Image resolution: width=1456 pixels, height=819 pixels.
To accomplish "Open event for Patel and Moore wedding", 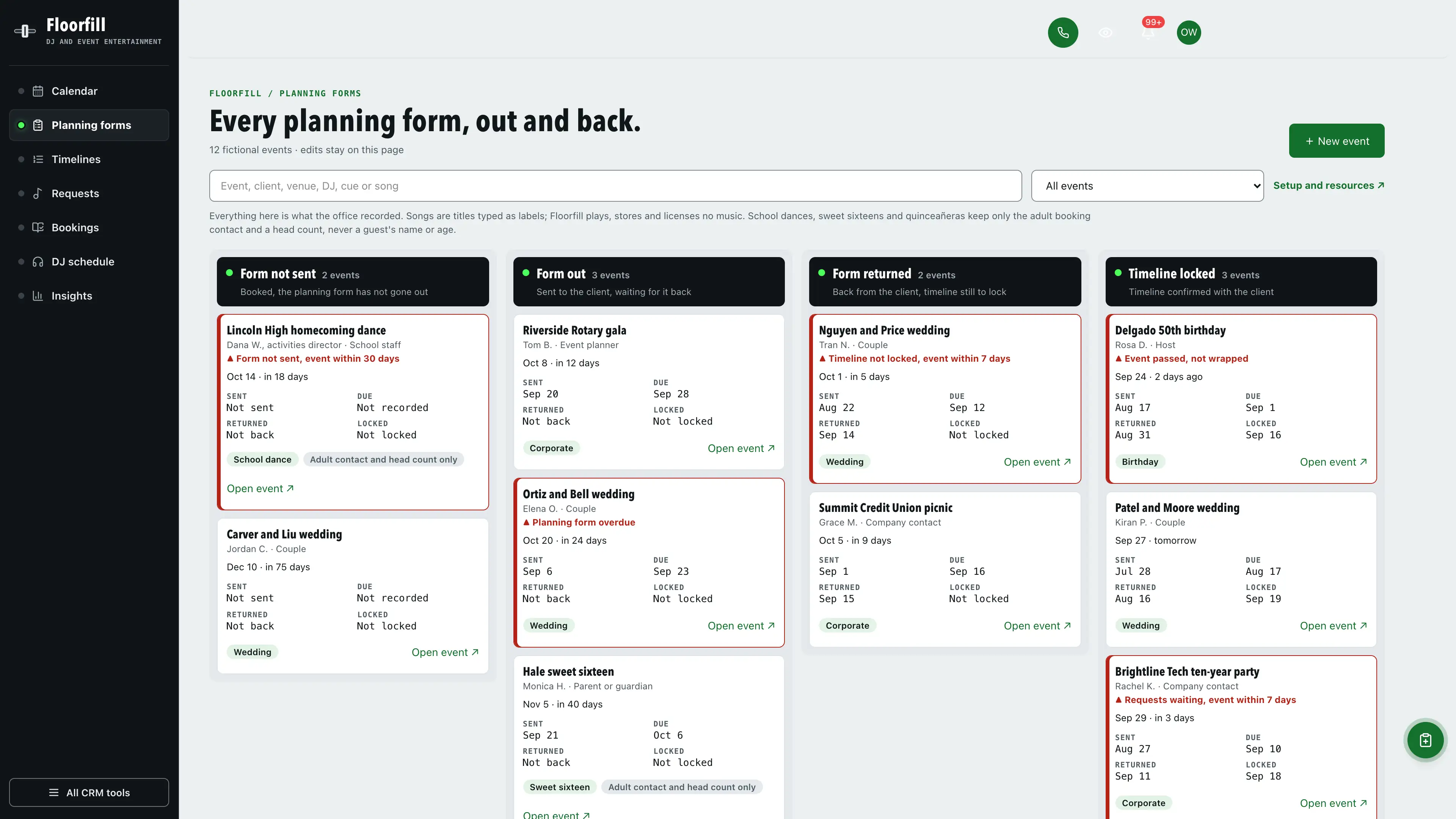I will click(1334, 626).
